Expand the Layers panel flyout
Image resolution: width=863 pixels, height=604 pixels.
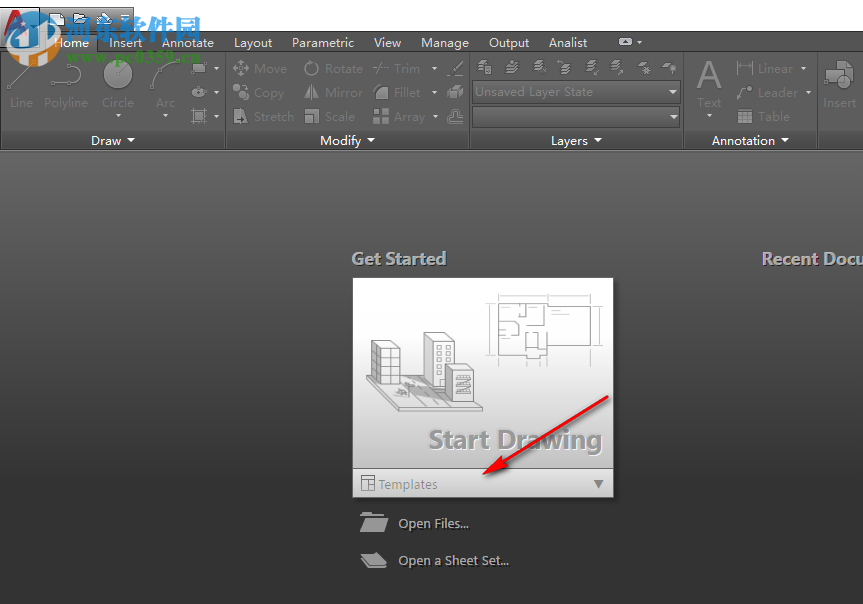577,141
